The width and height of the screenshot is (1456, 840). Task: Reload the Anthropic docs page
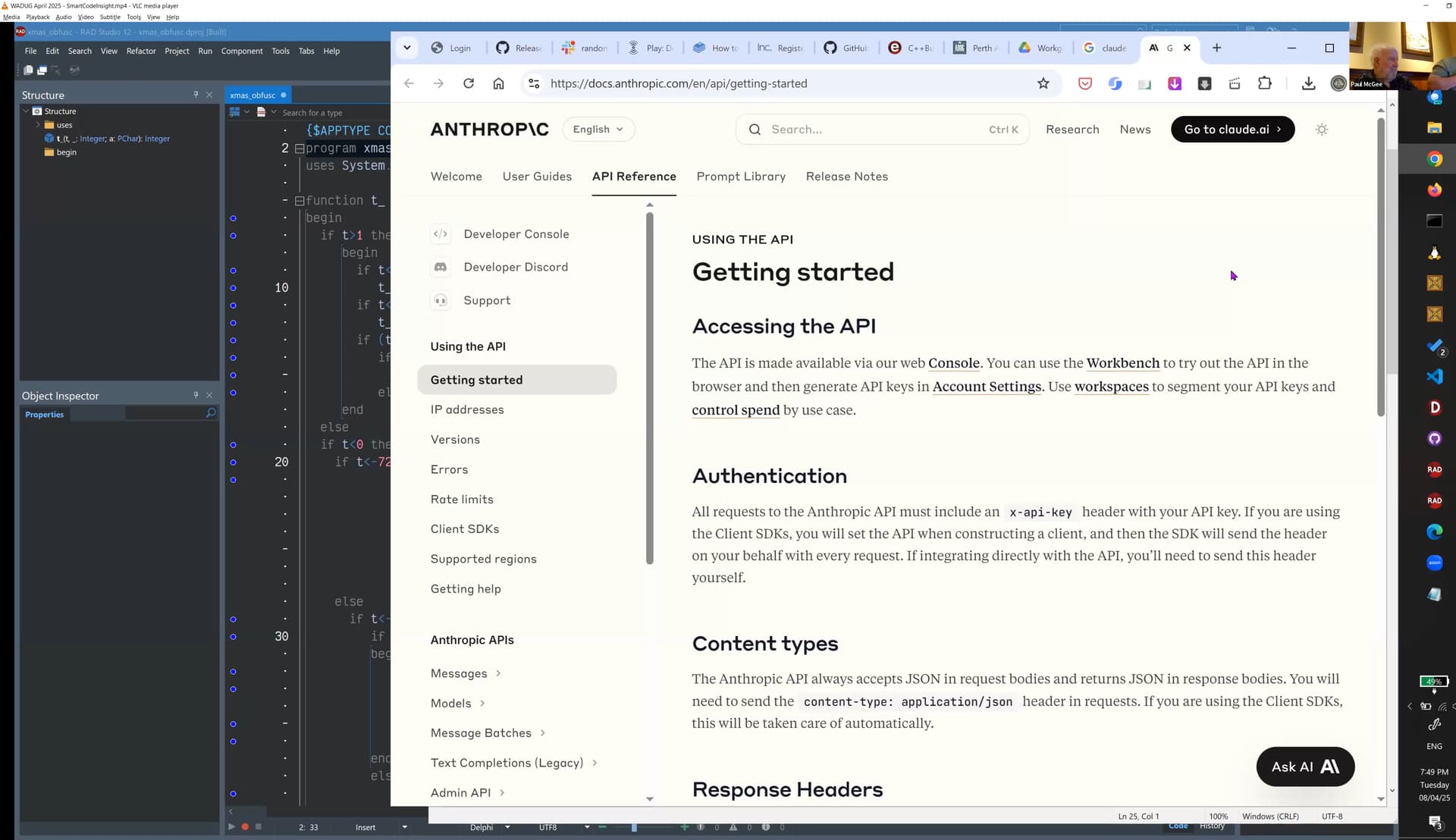coord(469,83)
